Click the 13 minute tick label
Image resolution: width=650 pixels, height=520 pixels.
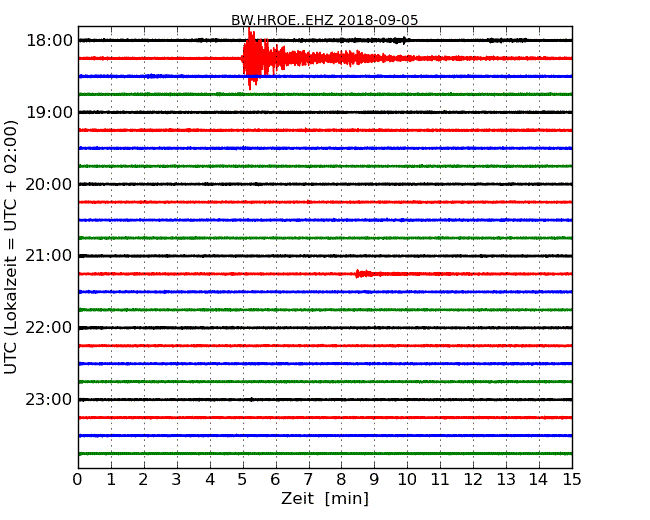coord(506,480)
